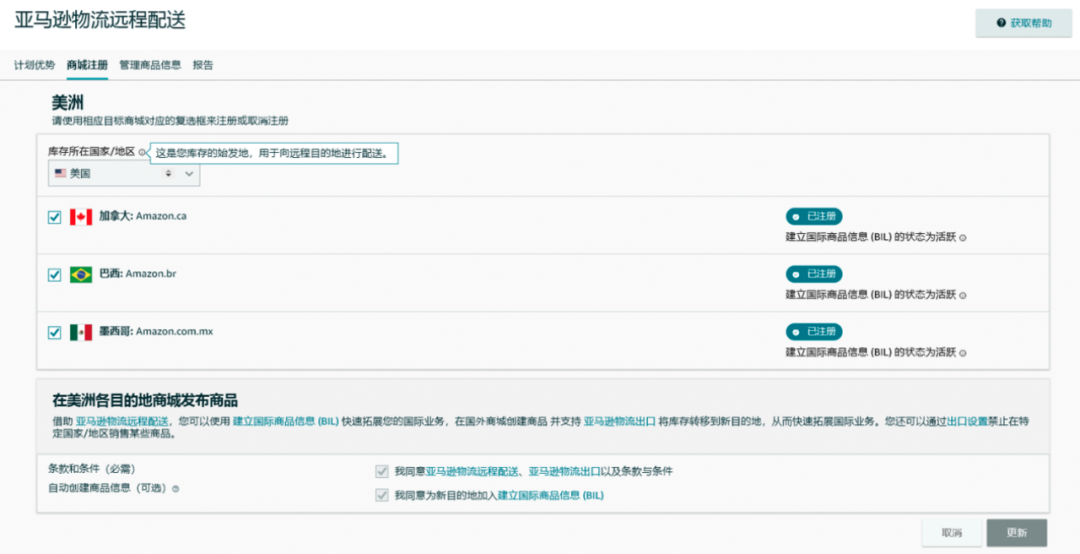Click the Canada flag icon
The height and width of the screenshot is (554, 1080).
pyautogui.click(x=81, y=217)
